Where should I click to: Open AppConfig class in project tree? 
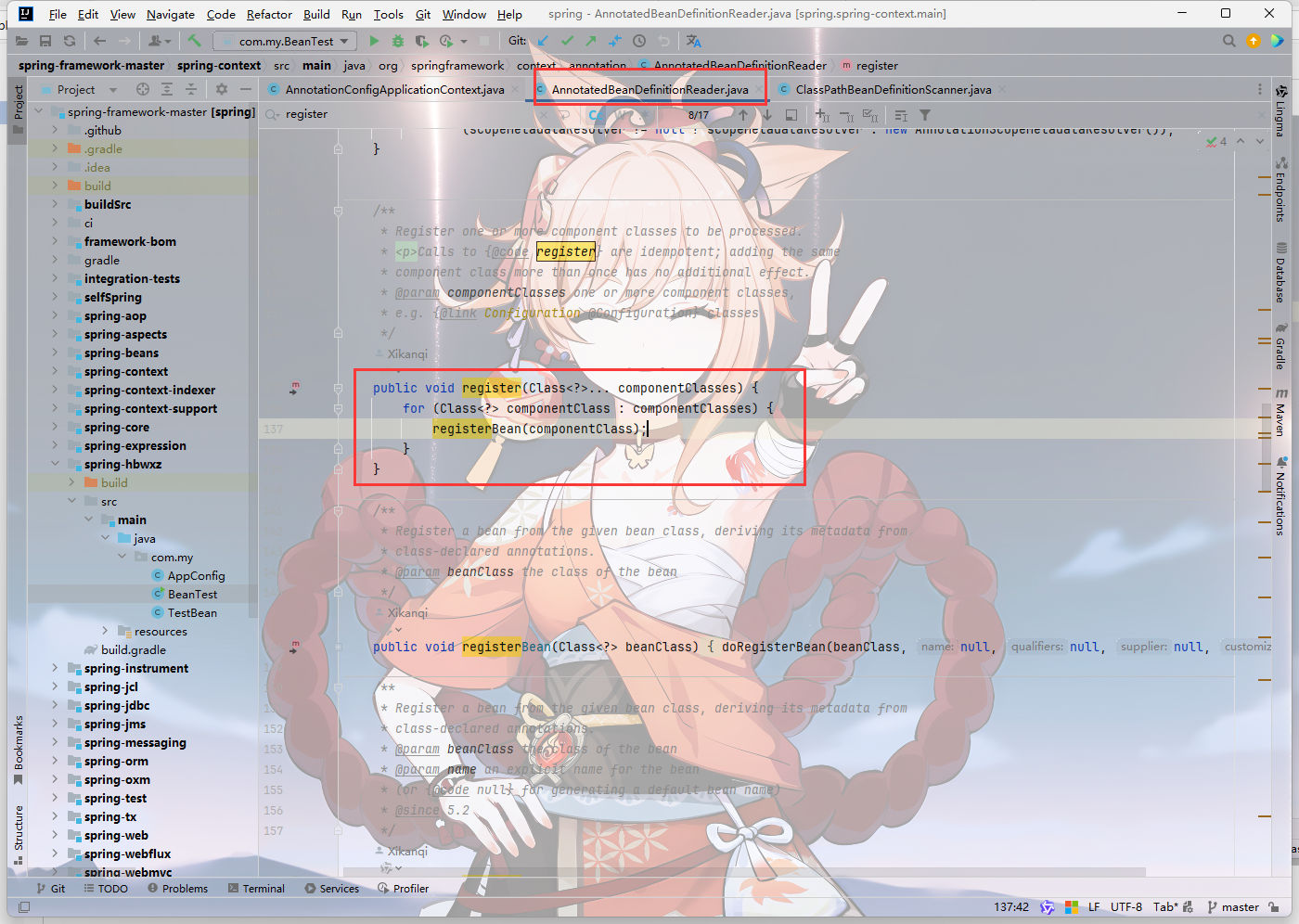tap(196, 575)
